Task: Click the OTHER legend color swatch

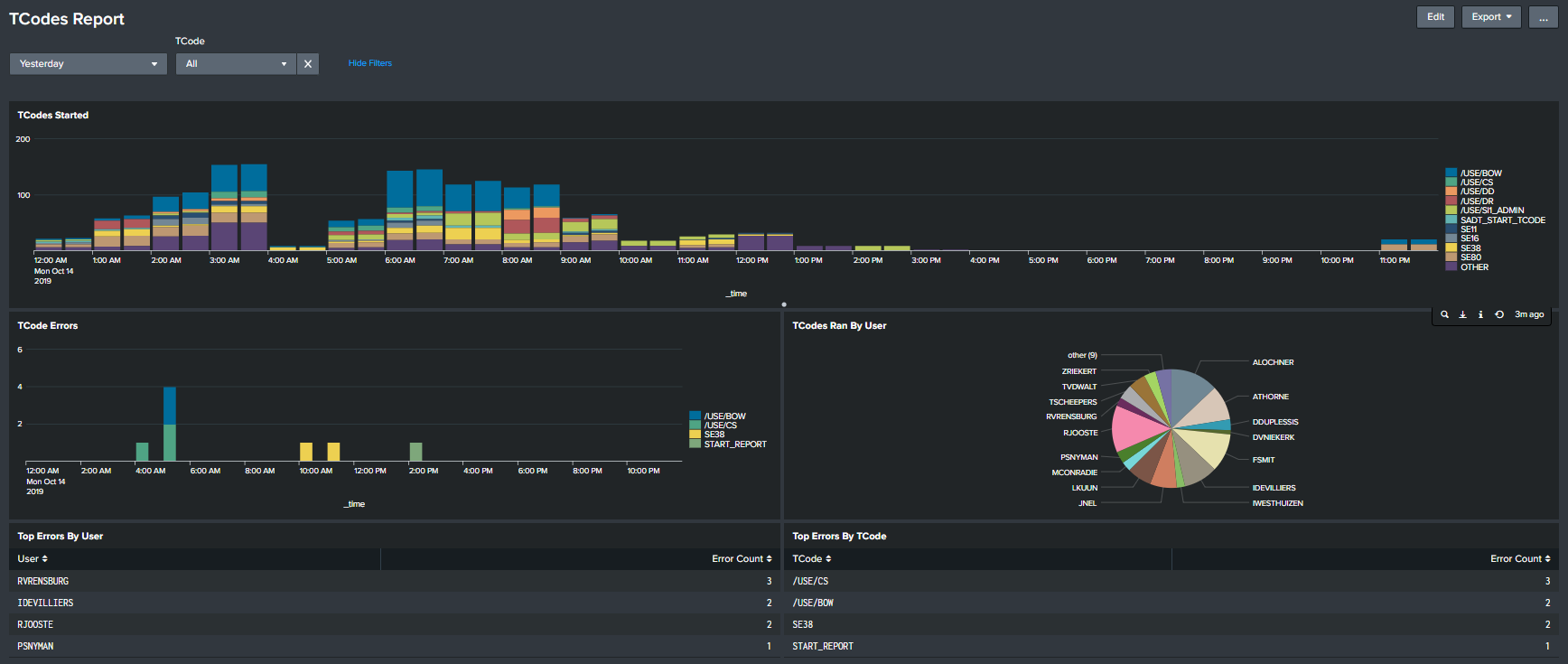Action: [1451, 267]
